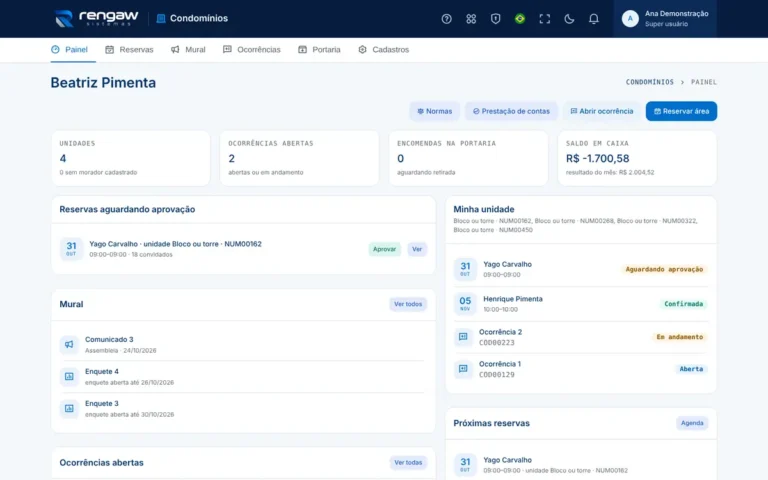
Task: Click the shield security icon
Action: 495,19
